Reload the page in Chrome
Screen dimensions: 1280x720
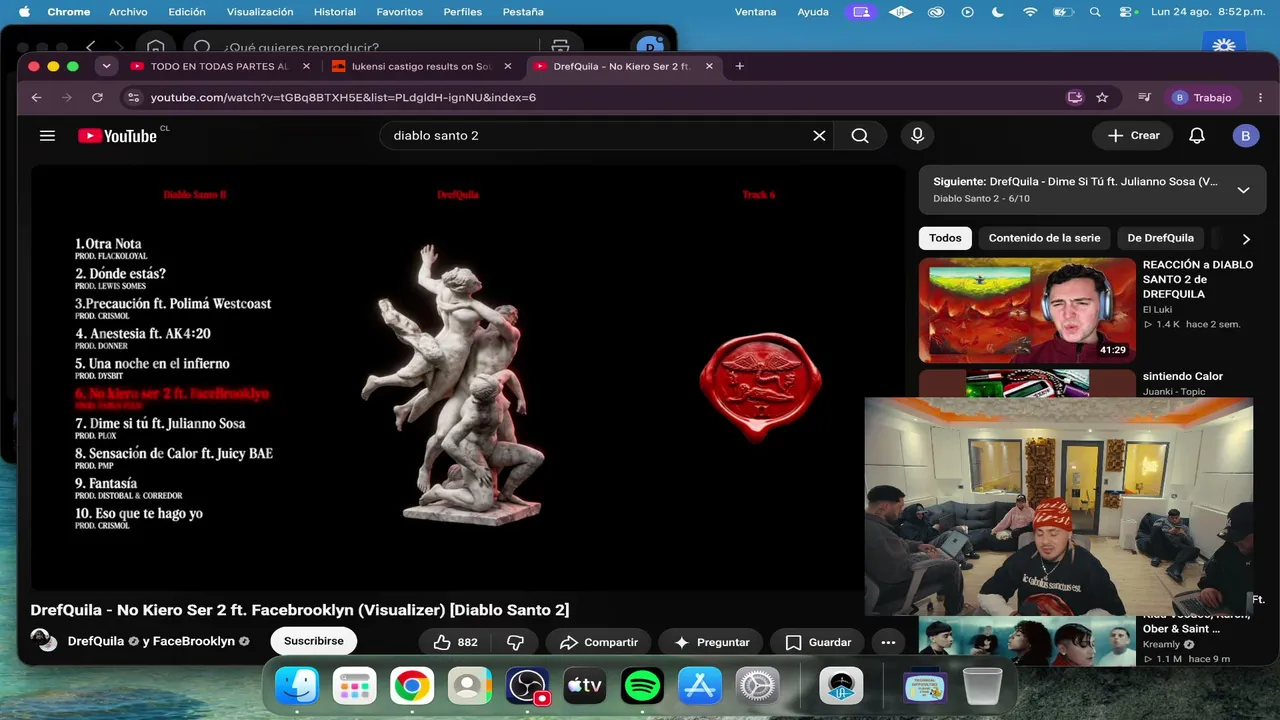pyautogui.click(x=97, y=98)
